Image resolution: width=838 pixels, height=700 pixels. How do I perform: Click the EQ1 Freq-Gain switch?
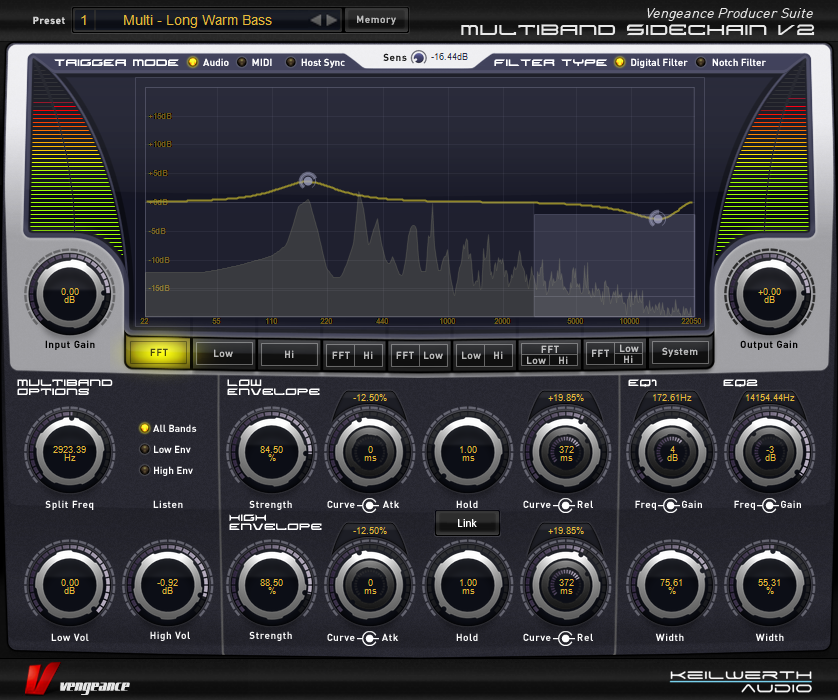(669, 505)
